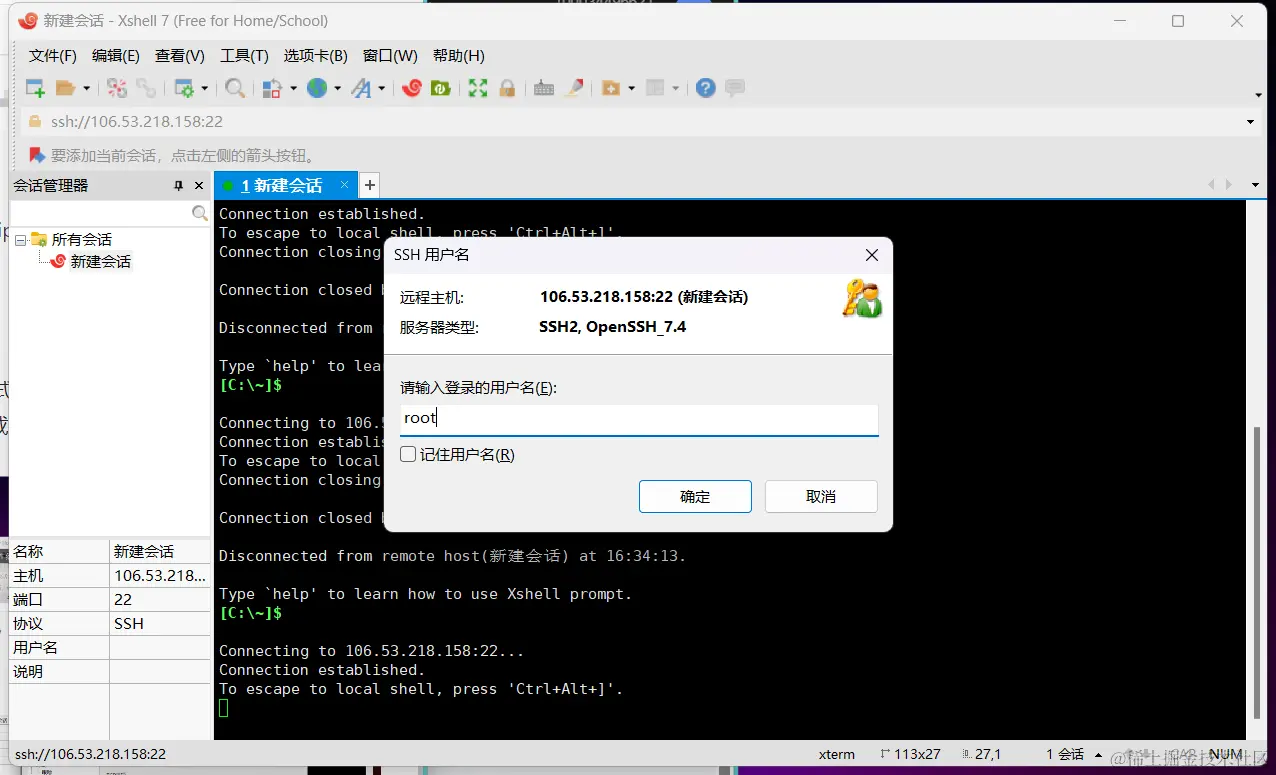Toggle fullscreen with green arrows icon
Screen dimensions: 1276x775
[x=478, y=88]
